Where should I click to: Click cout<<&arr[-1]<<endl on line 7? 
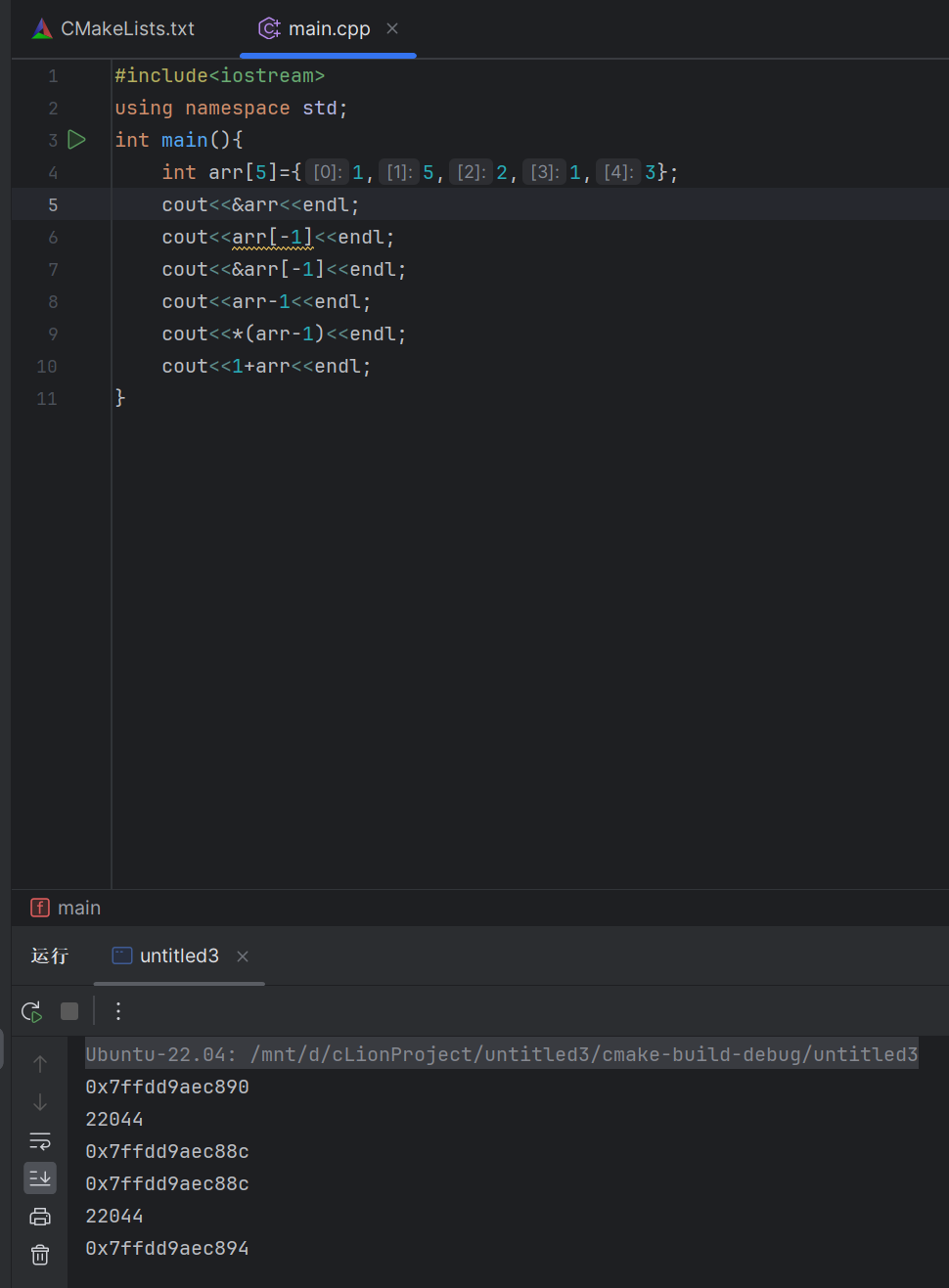284,269
